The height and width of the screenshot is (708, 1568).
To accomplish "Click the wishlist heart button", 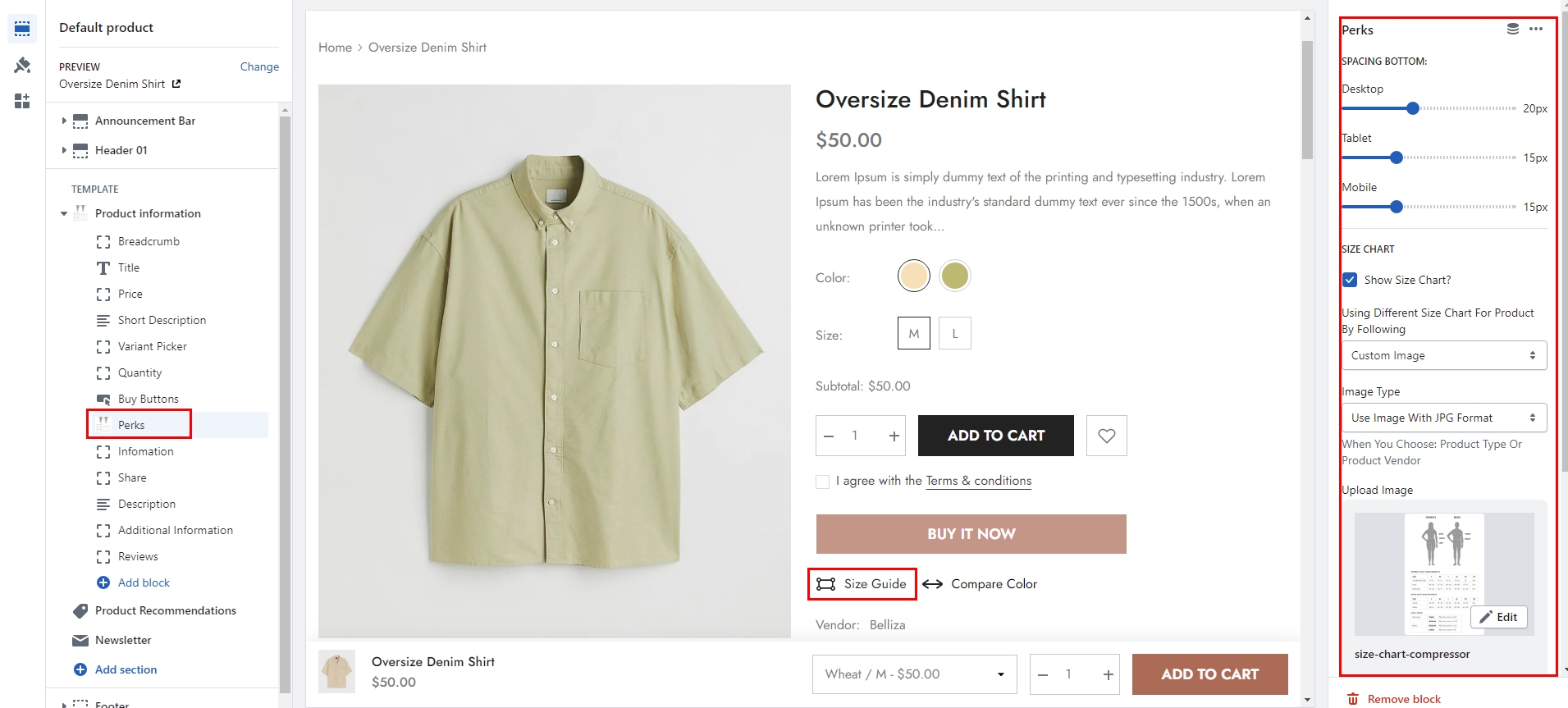I will [1106, 436].
